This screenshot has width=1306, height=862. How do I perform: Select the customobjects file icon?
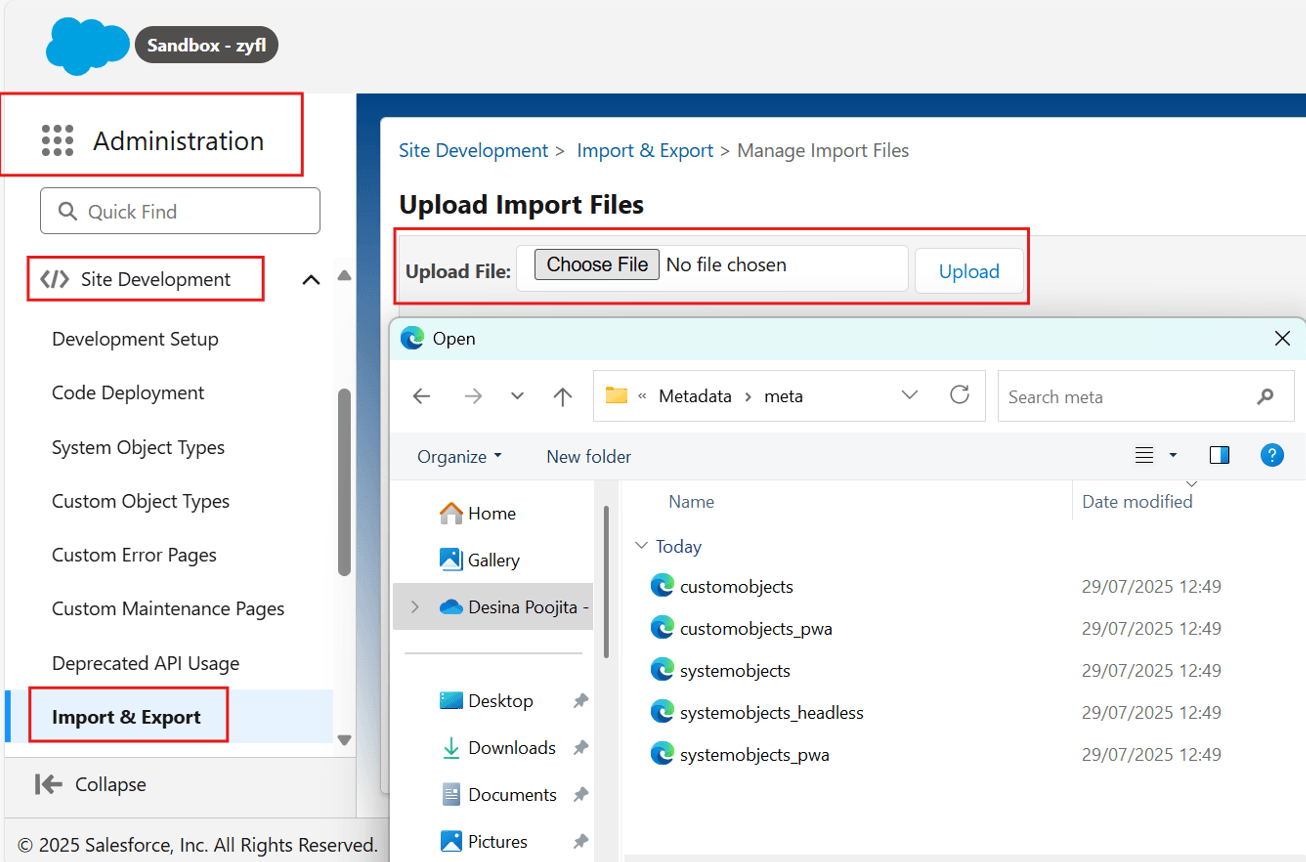pyautogui.click(x=662, y=586)
